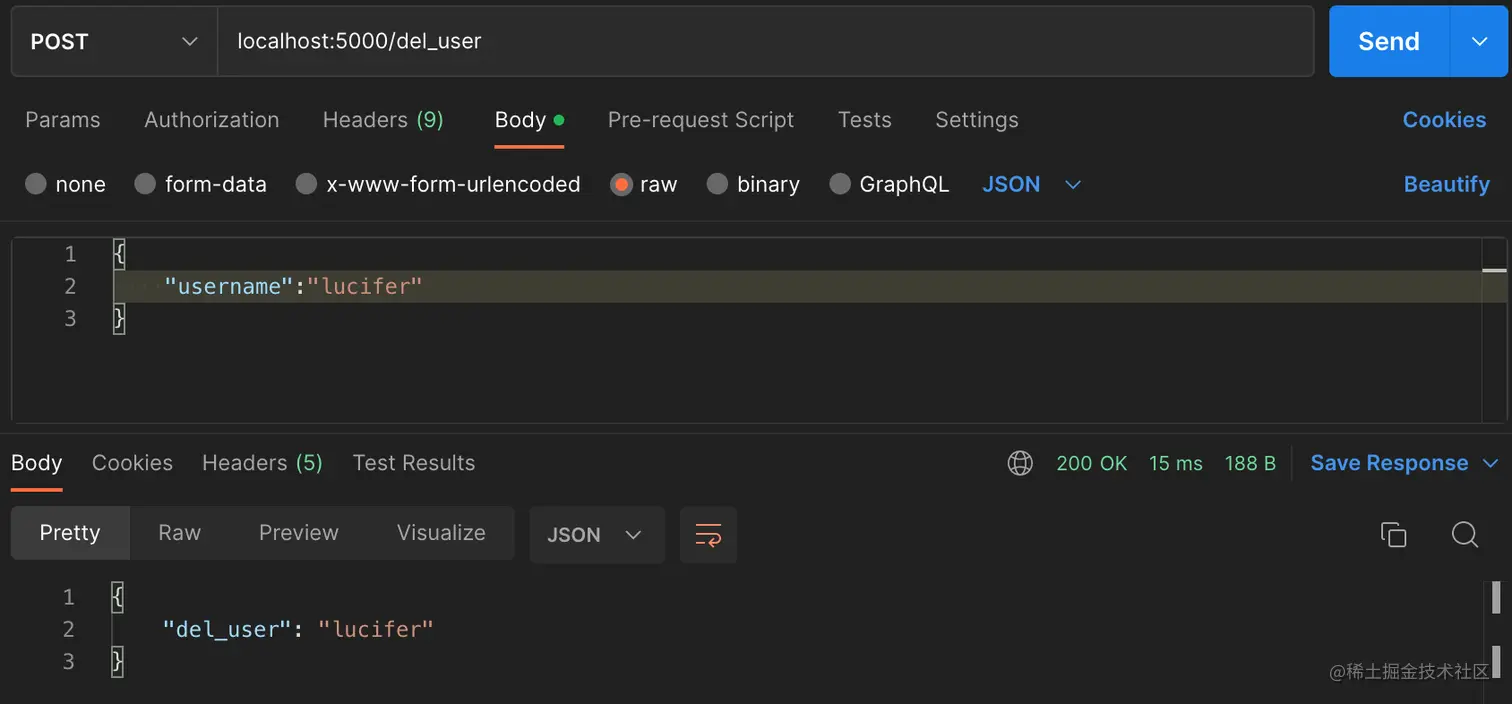Open response Headers (5) tab

click(262, 463)
